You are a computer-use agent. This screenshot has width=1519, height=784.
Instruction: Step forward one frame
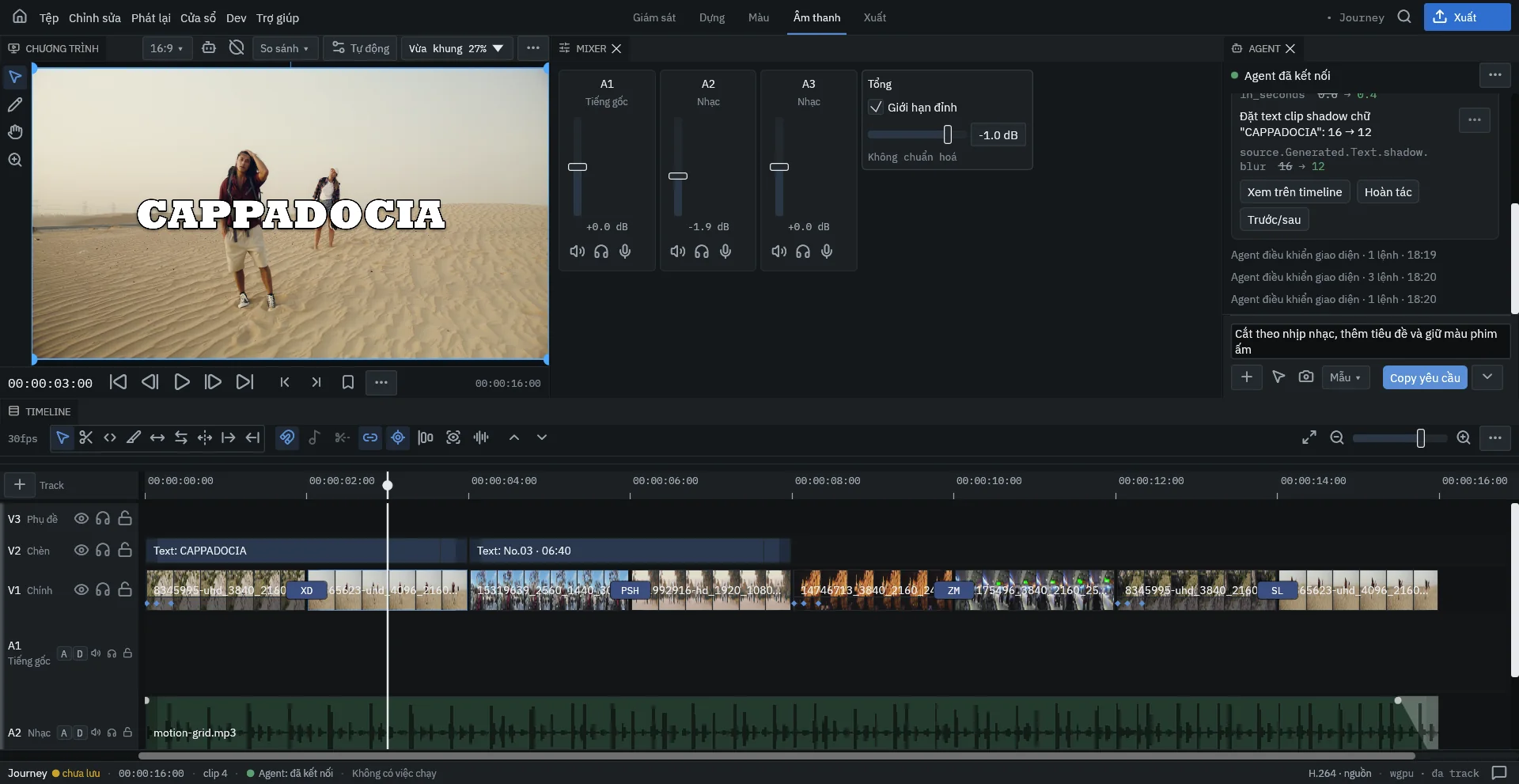[x=213, y=383]
